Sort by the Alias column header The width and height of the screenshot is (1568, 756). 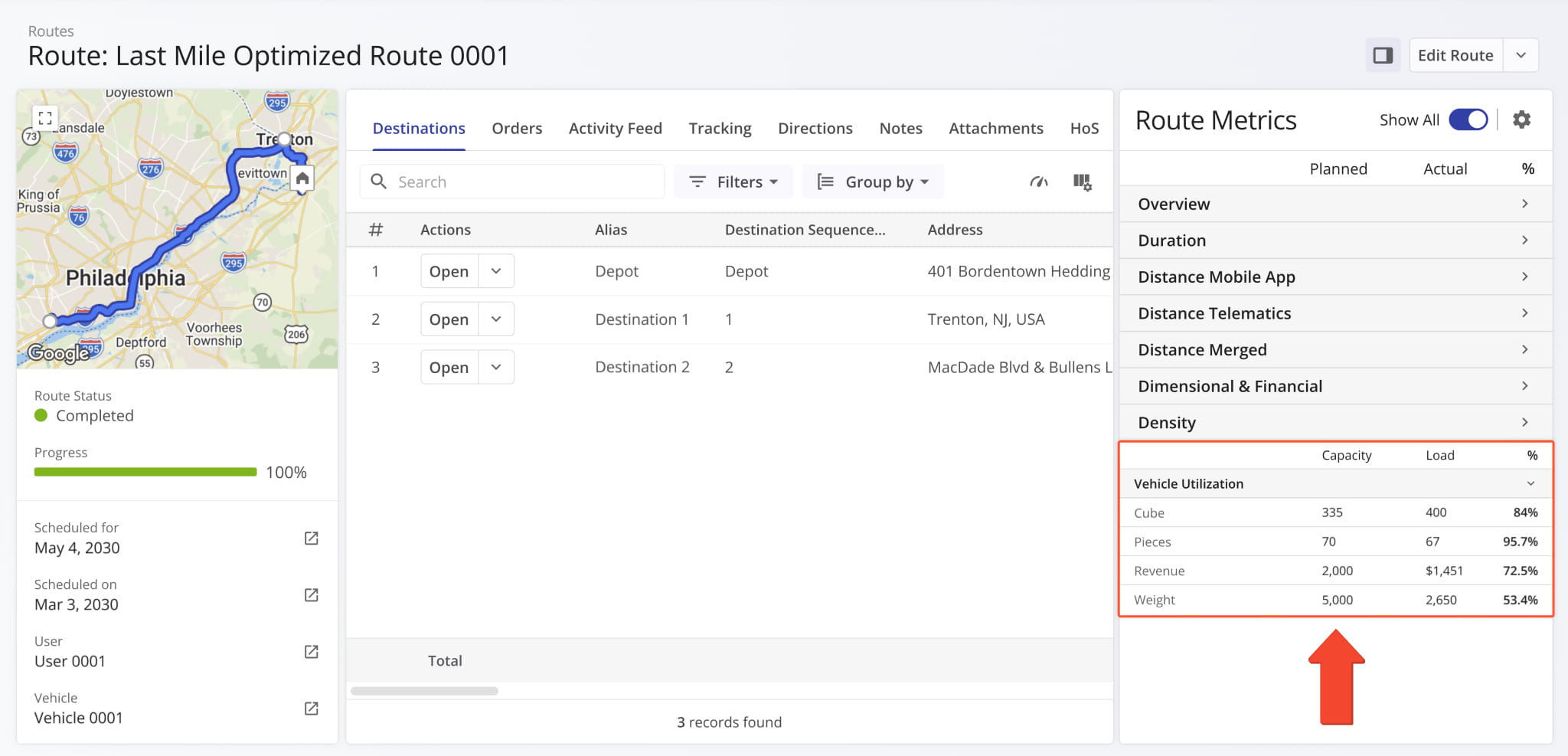pyautogui.click(x=611, y=230)
